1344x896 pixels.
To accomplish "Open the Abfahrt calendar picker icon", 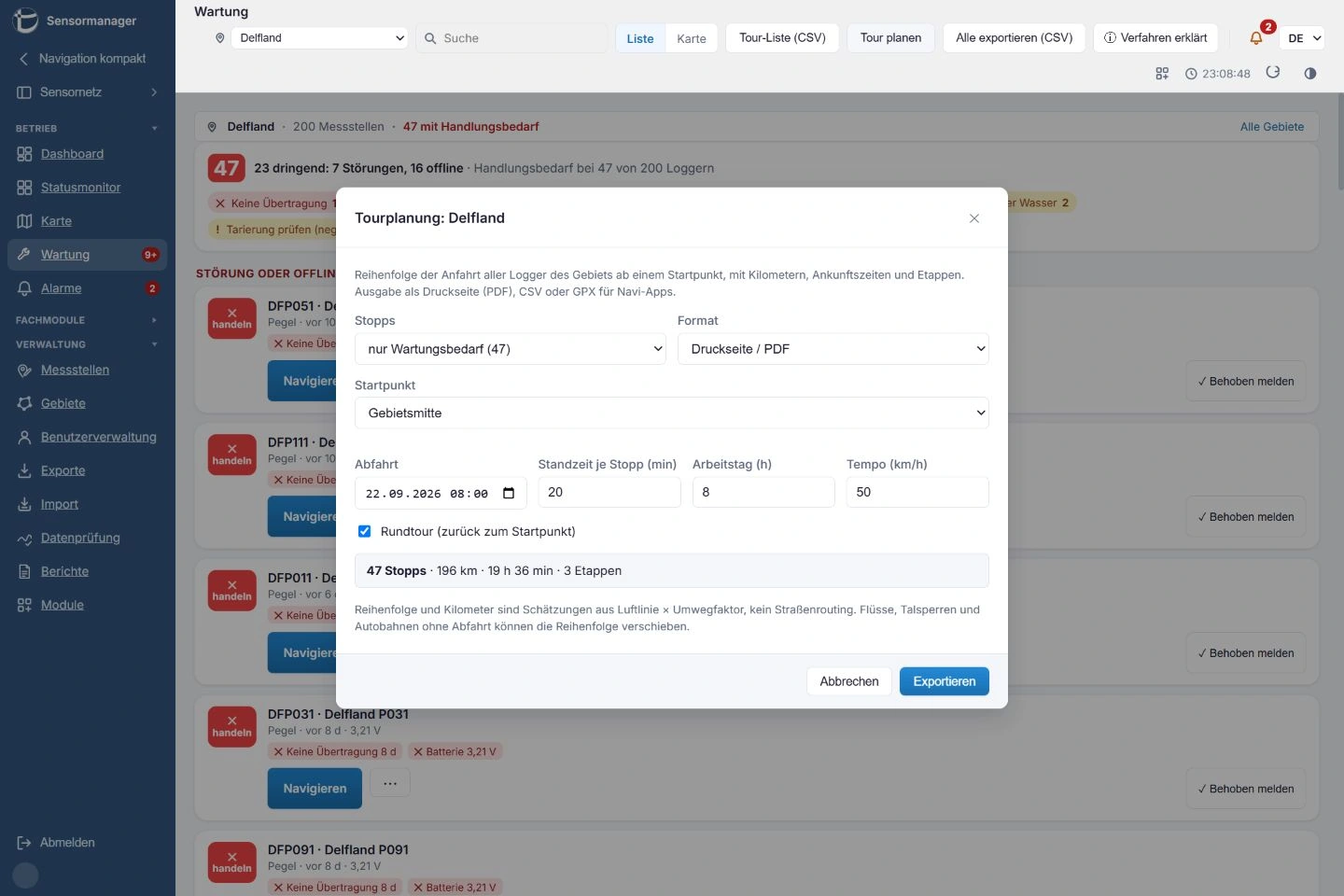I will coord(509,494).
